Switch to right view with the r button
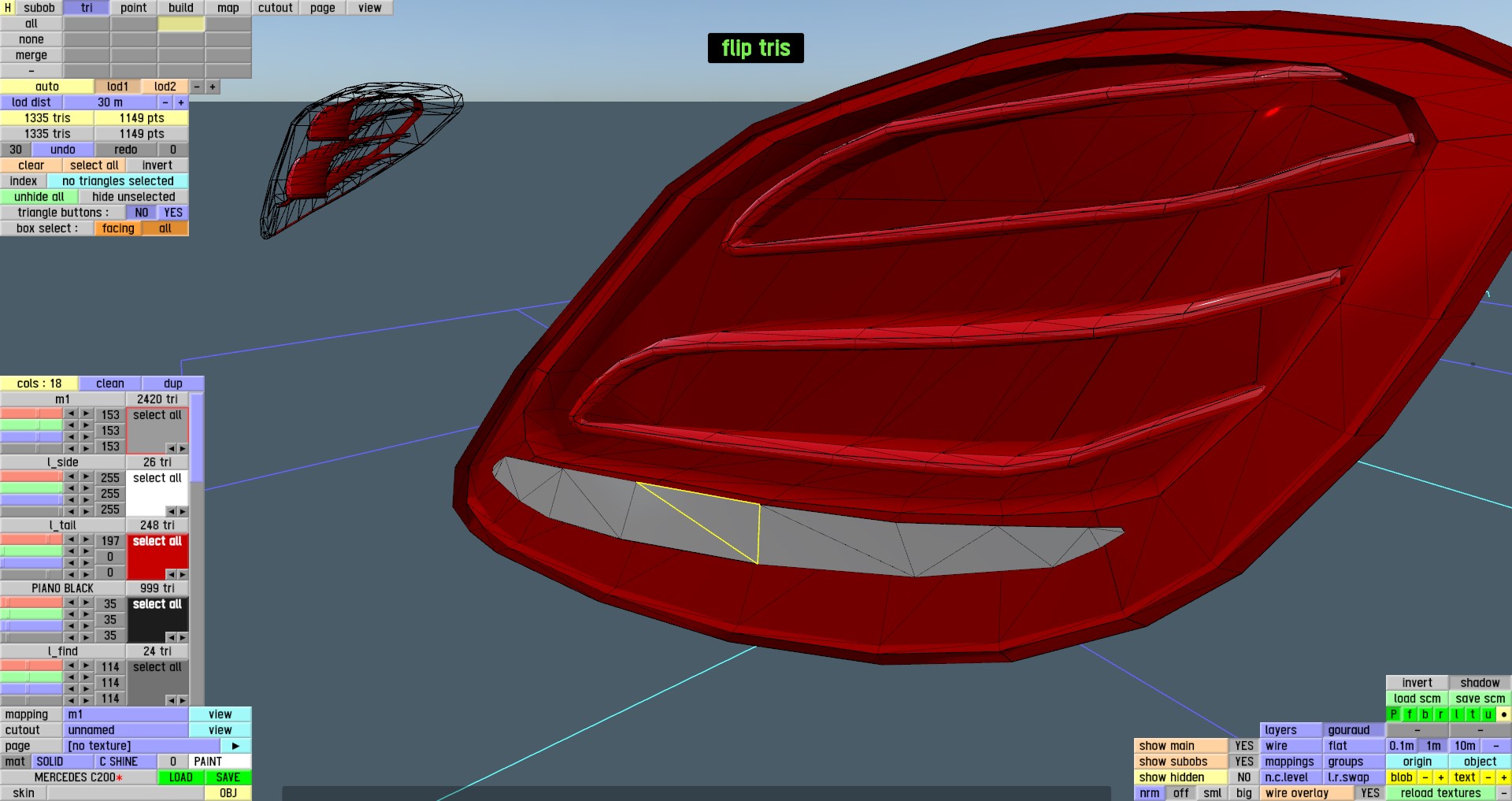 (1441, 714)
